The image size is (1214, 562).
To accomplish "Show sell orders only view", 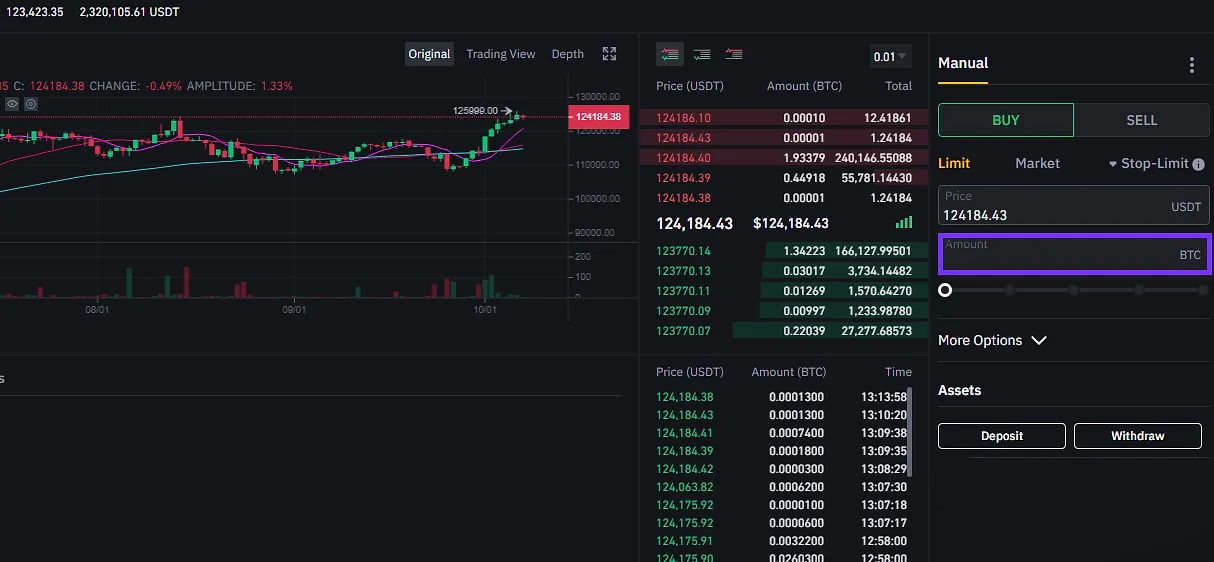I will coord(734,54).
